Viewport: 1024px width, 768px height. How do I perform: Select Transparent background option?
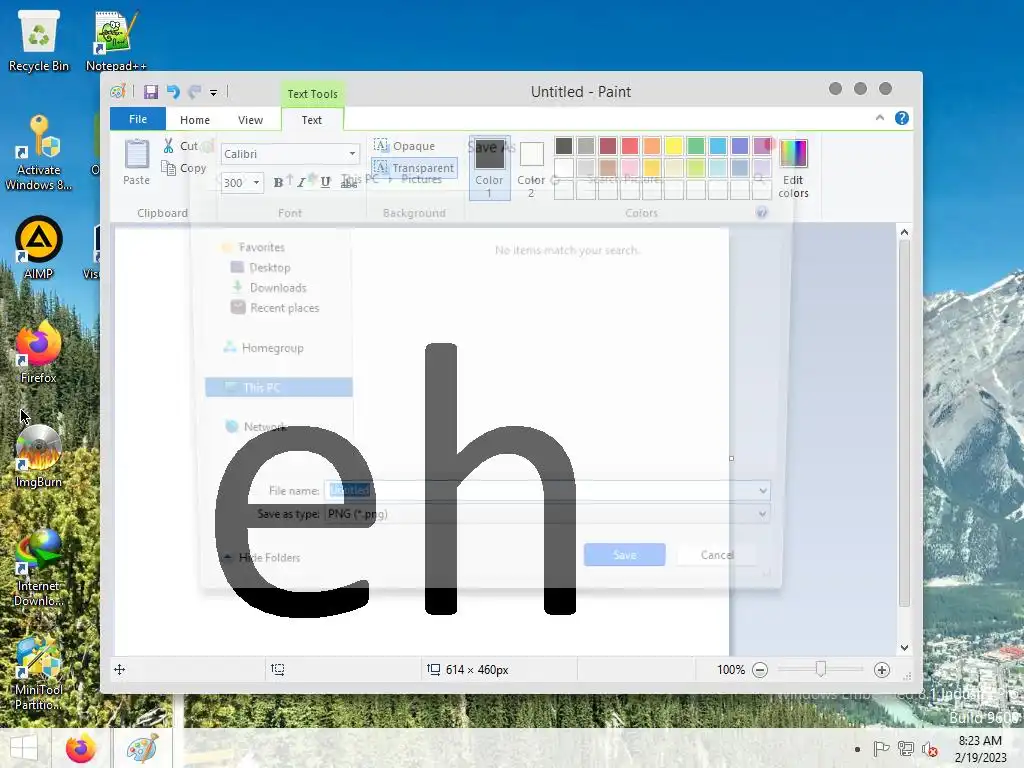[x=414, y=168]
